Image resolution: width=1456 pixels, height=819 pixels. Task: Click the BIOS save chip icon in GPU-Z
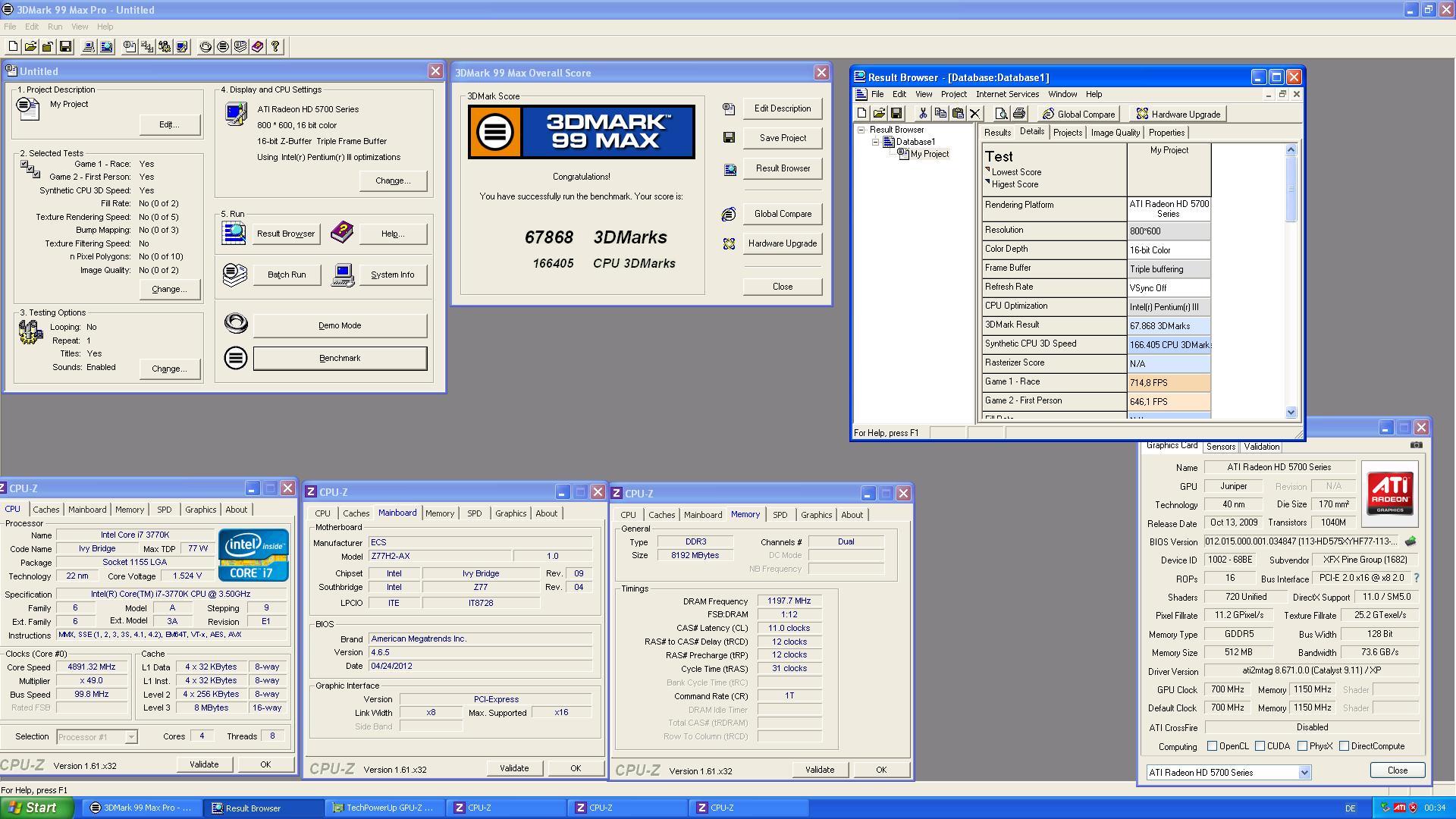pyautogui.click(x=1410, y=541)
